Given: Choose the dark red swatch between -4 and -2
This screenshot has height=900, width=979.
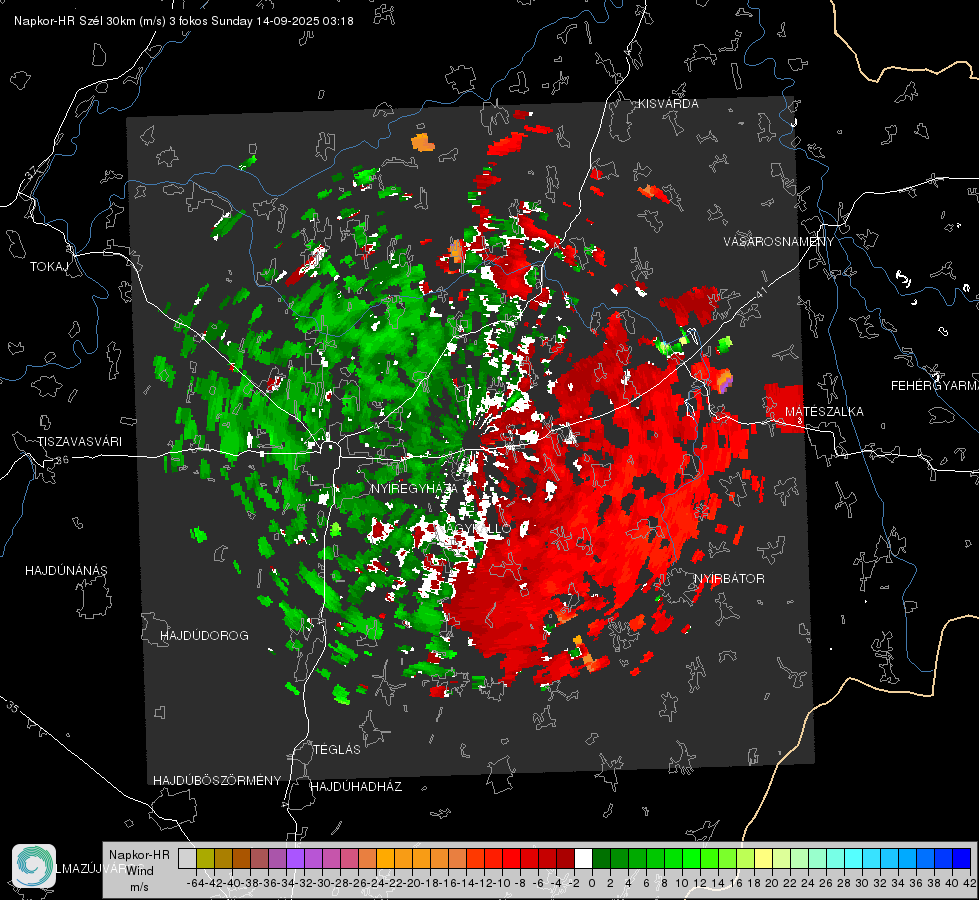Looking at the screenshot, I should [565, 858].
